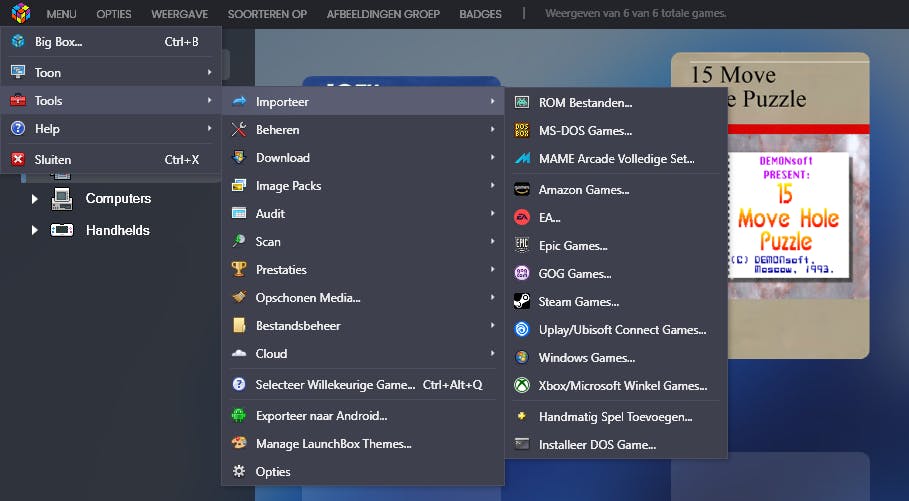Image resolution: width=909 pixels, height=501 pixels.
Task: Choose Handmatig Spel Toevoegen
Action: coord(616,416)
